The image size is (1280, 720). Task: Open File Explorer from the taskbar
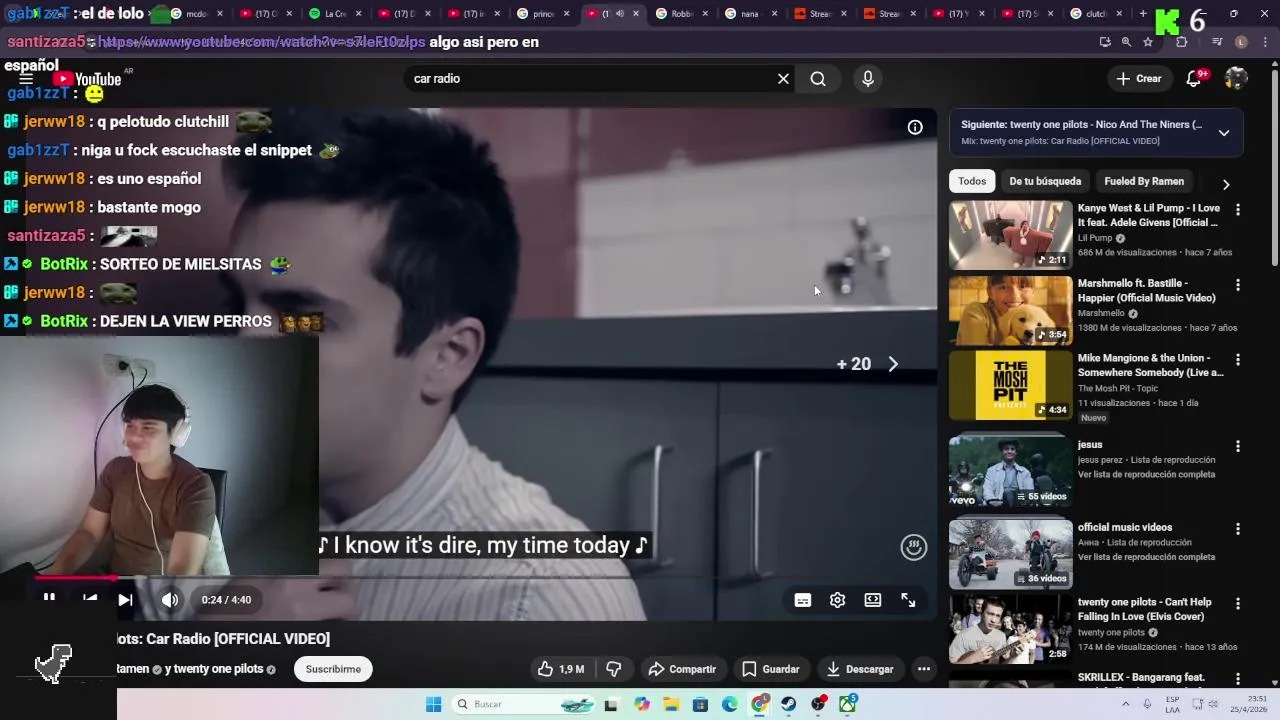click(671, 705)
